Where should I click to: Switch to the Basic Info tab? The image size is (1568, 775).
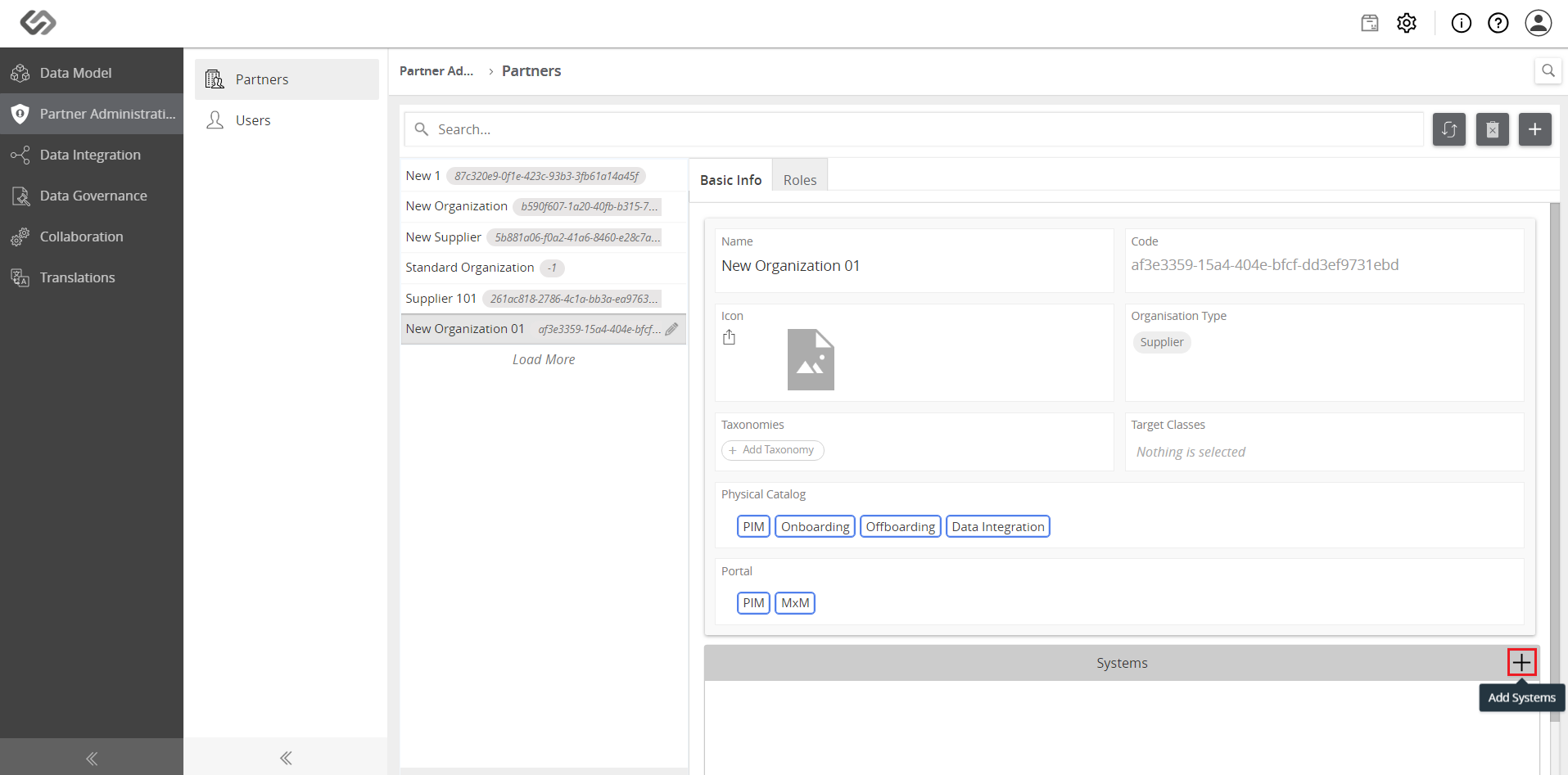click(730, 180)
